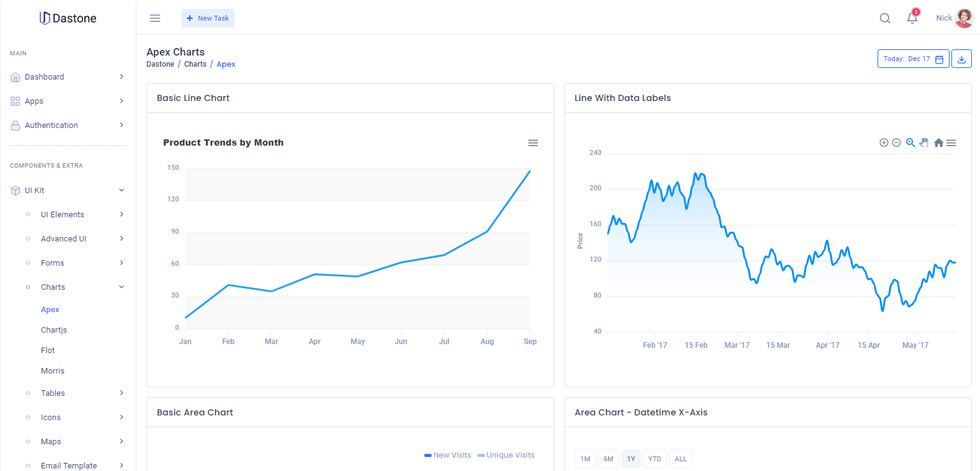Image resolution: width=980 pixels, height=471 pixels.
Task: Expand the Icons submenu chevron
Action: (x=121, y=417)
